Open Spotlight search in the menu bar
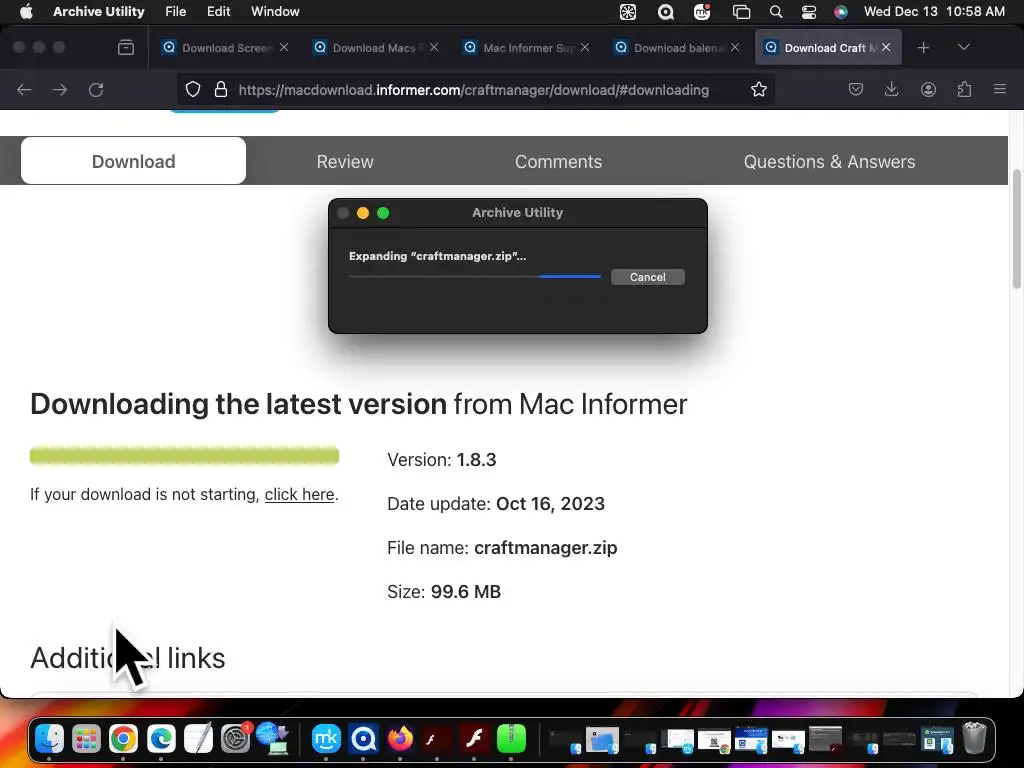The image size is (1024, 768). point(776,12)
